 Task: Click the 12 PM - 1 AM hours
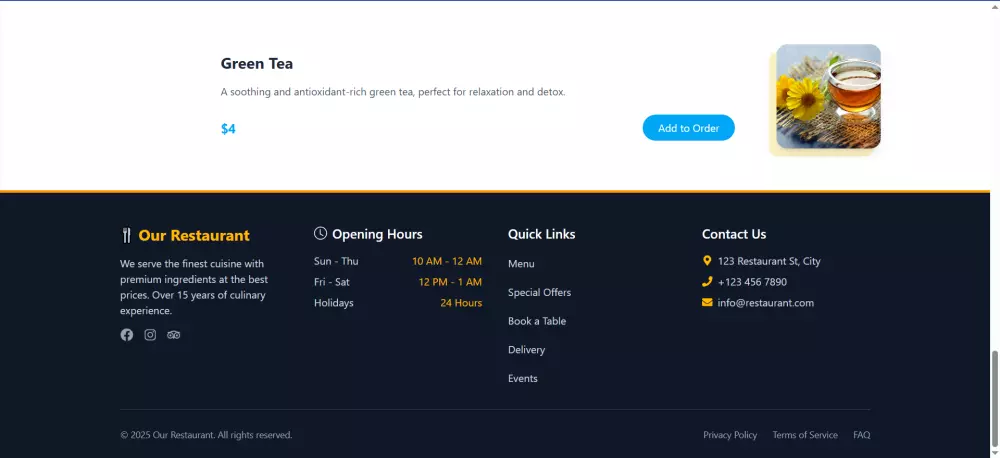click(x=450, y=282)
